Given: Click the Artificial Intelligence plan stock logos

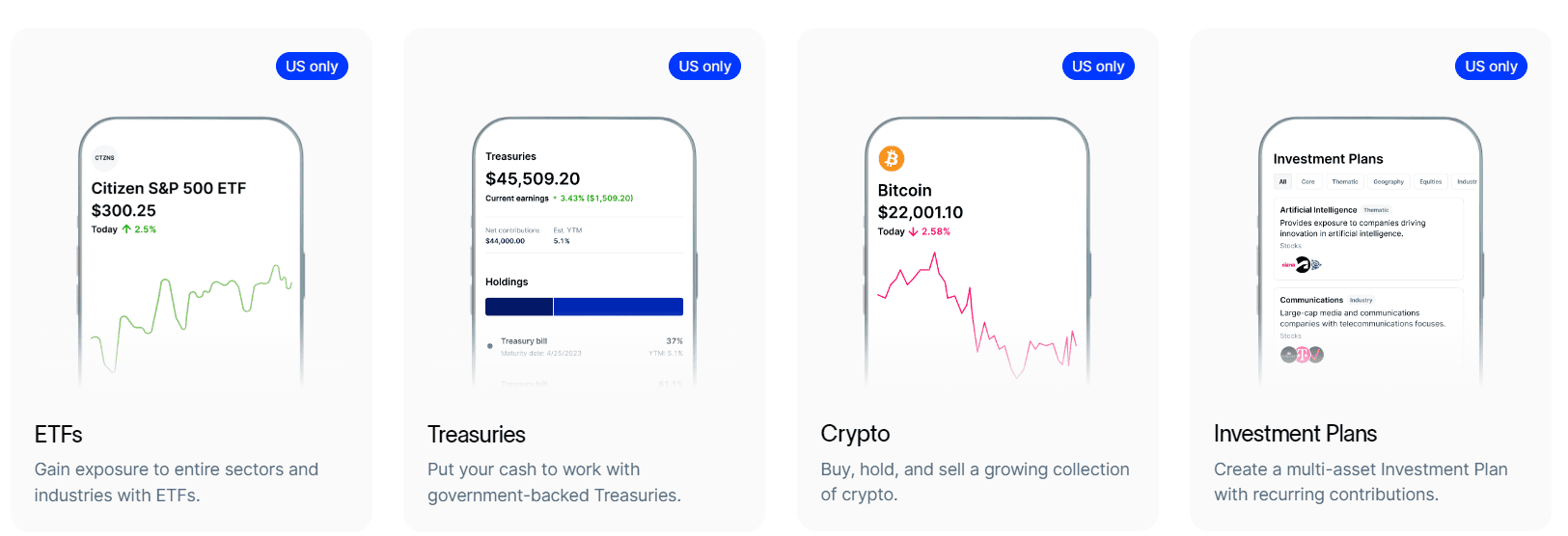Looking at the screenshot, I should [x=1302, y=264].
